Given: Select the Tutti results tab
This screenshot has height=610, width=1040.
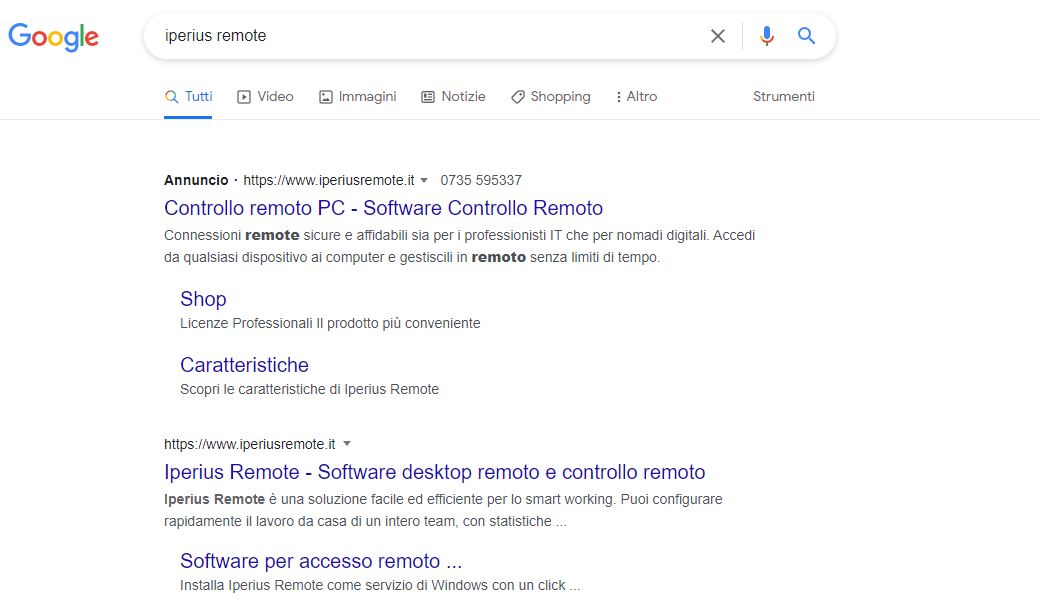Looking at the screenshot, I should (x=188, y=97).
